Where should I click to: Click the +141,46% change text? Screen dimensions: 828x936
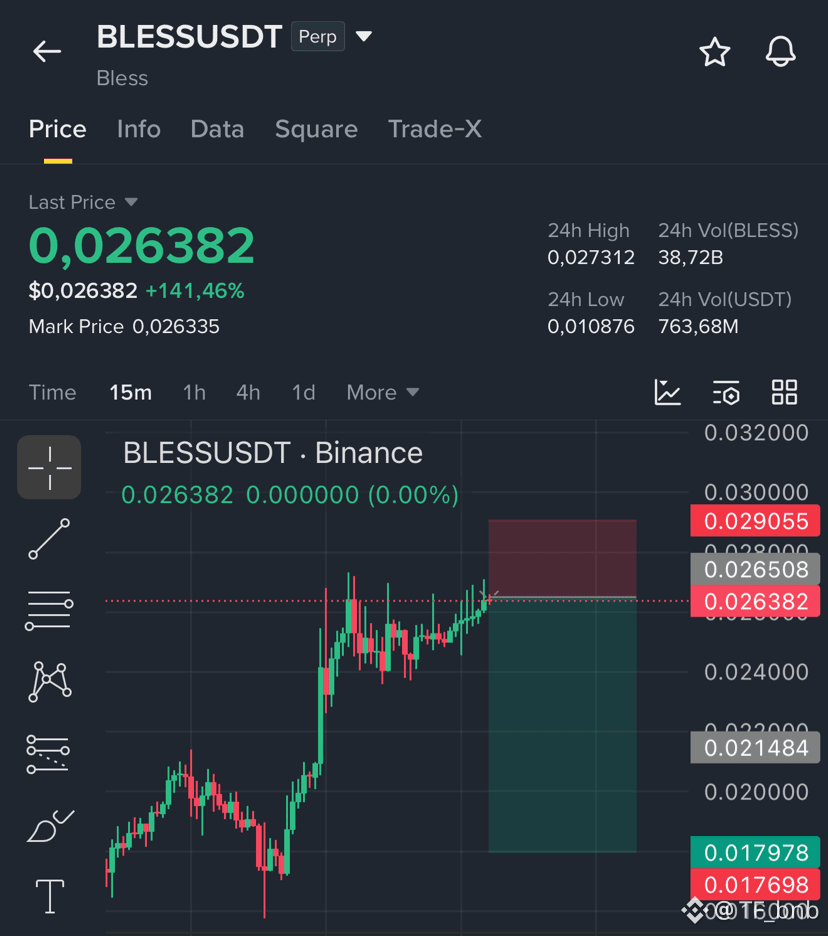(195, 291)
